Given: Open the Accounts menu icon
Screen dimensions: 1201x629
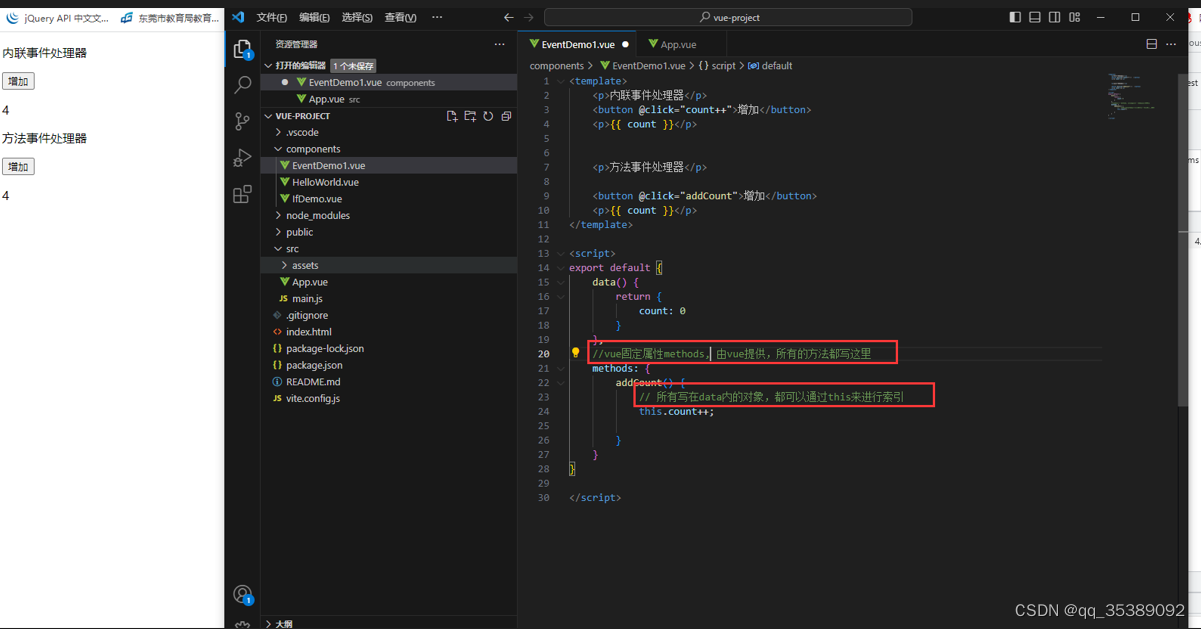Looking at the screenshot, I should [242, 595].
